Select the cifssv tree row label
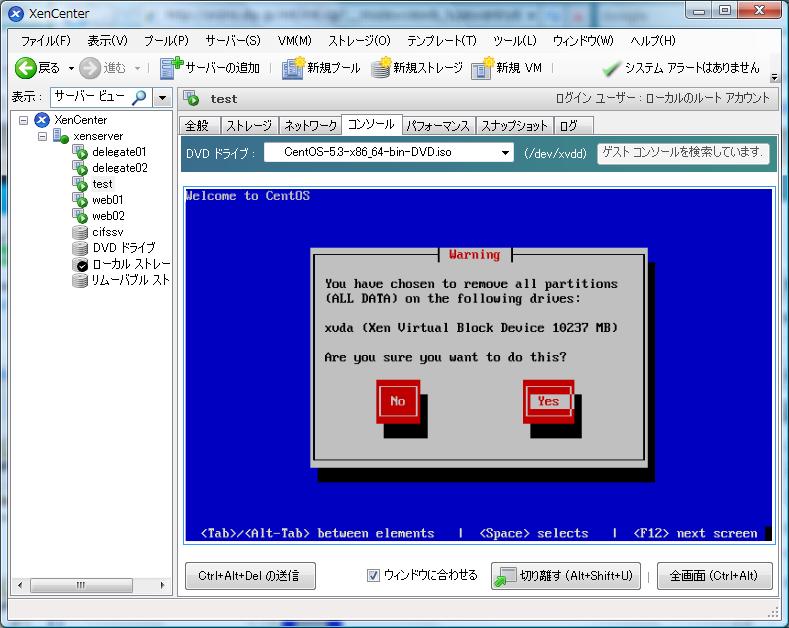Image resolution: width=789 pixels, height=628 pixels. click(x=108, y=232)
